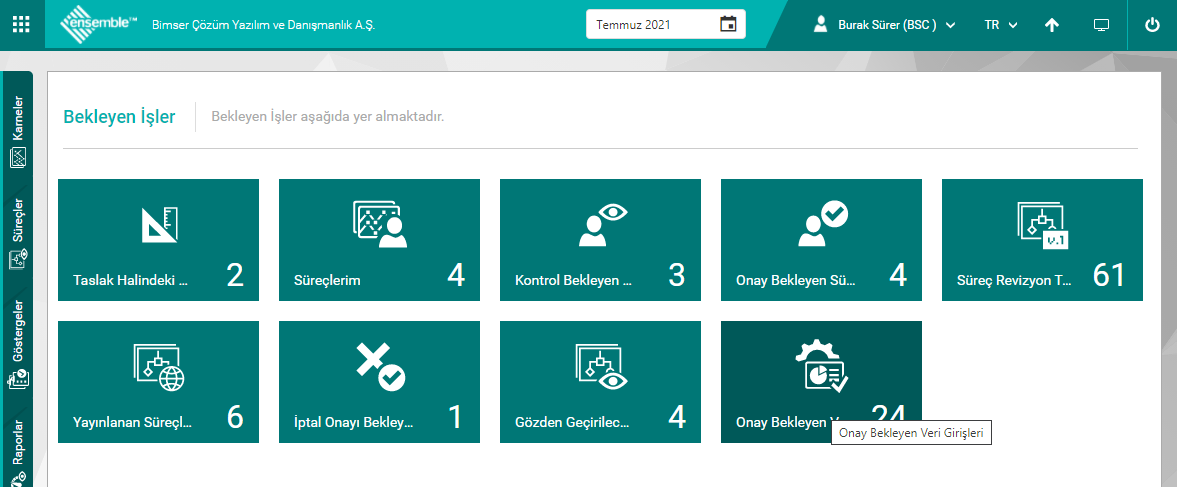
Task: Switch to the Süreçler side tab
Action: coord(18,234)
